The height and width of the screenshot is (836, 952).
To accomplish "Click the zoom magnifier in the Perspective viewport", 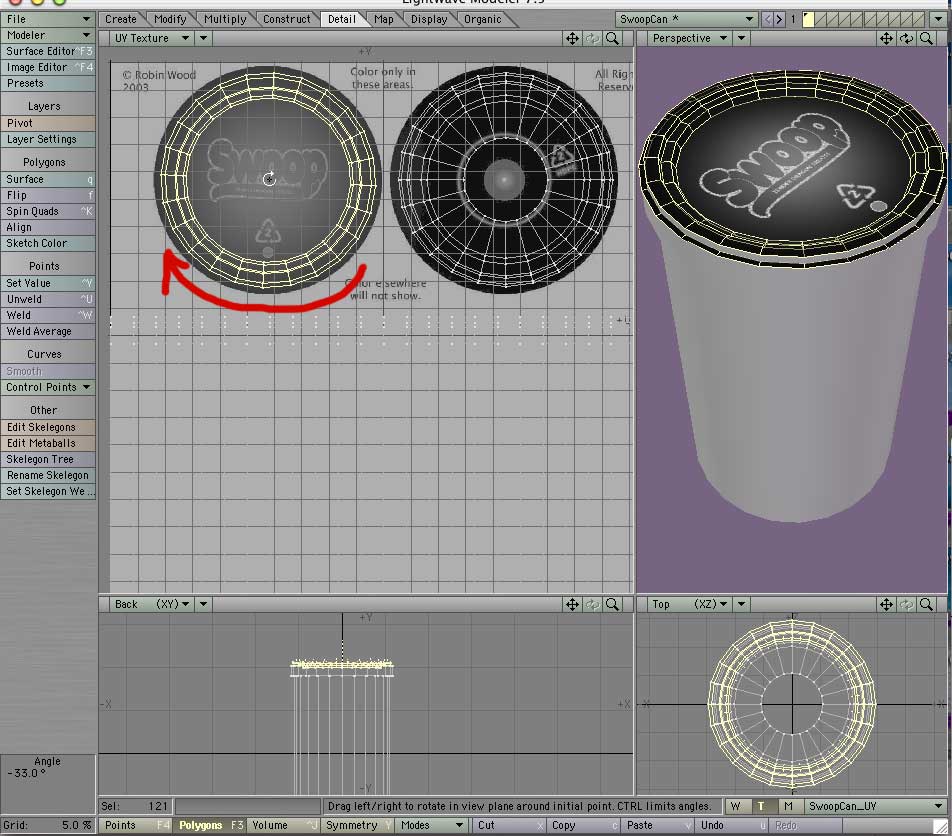I will coord(926,39).
